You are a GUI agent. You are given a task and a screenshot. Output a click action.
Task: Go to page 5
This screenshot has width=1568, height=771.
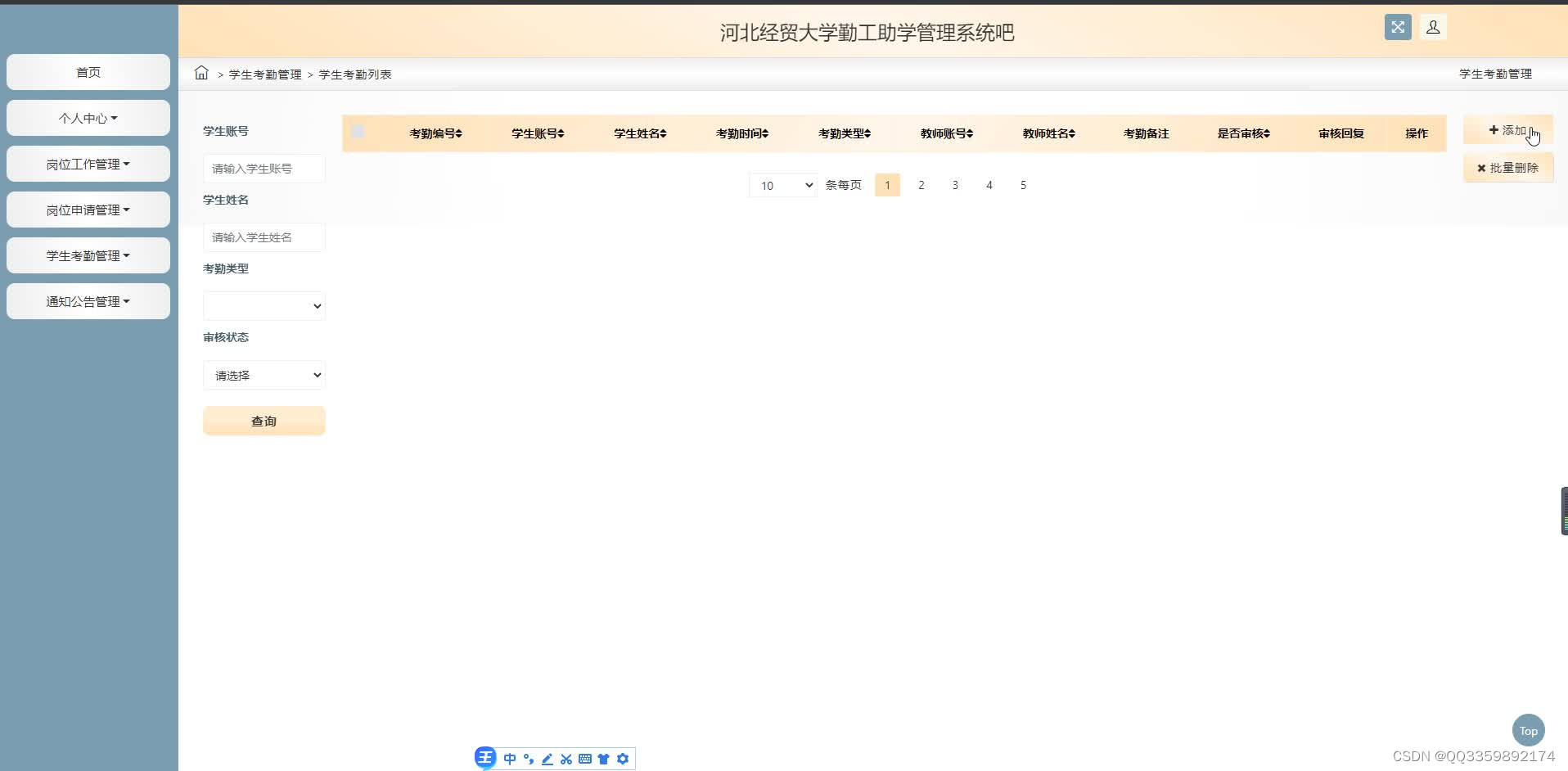(x=1023, y=185)
